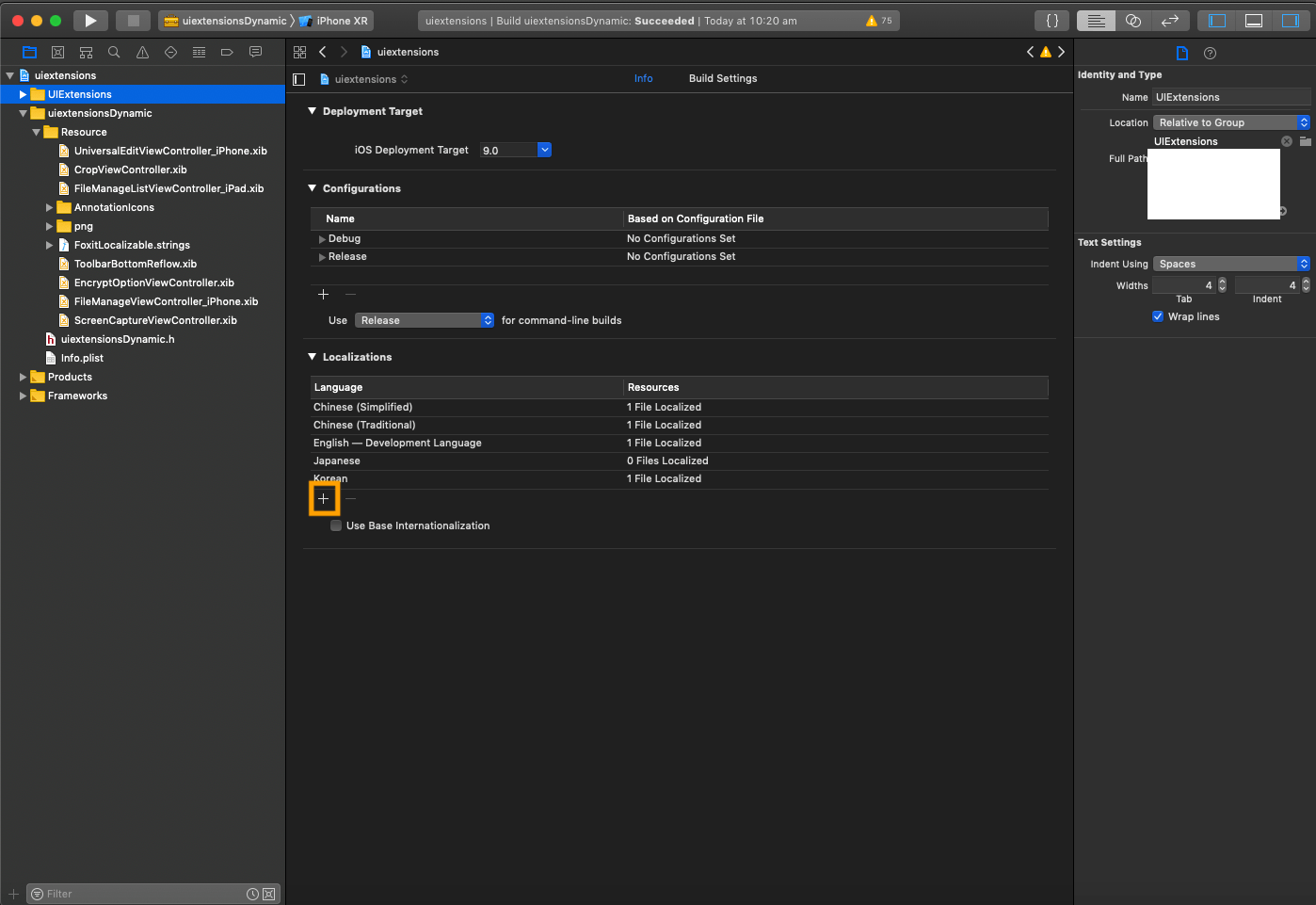The width and height of the screenshot is (1316, 905).
Task: Open the Project navigator folder icon
Action: pyautogui.click(x=29, y=53)
